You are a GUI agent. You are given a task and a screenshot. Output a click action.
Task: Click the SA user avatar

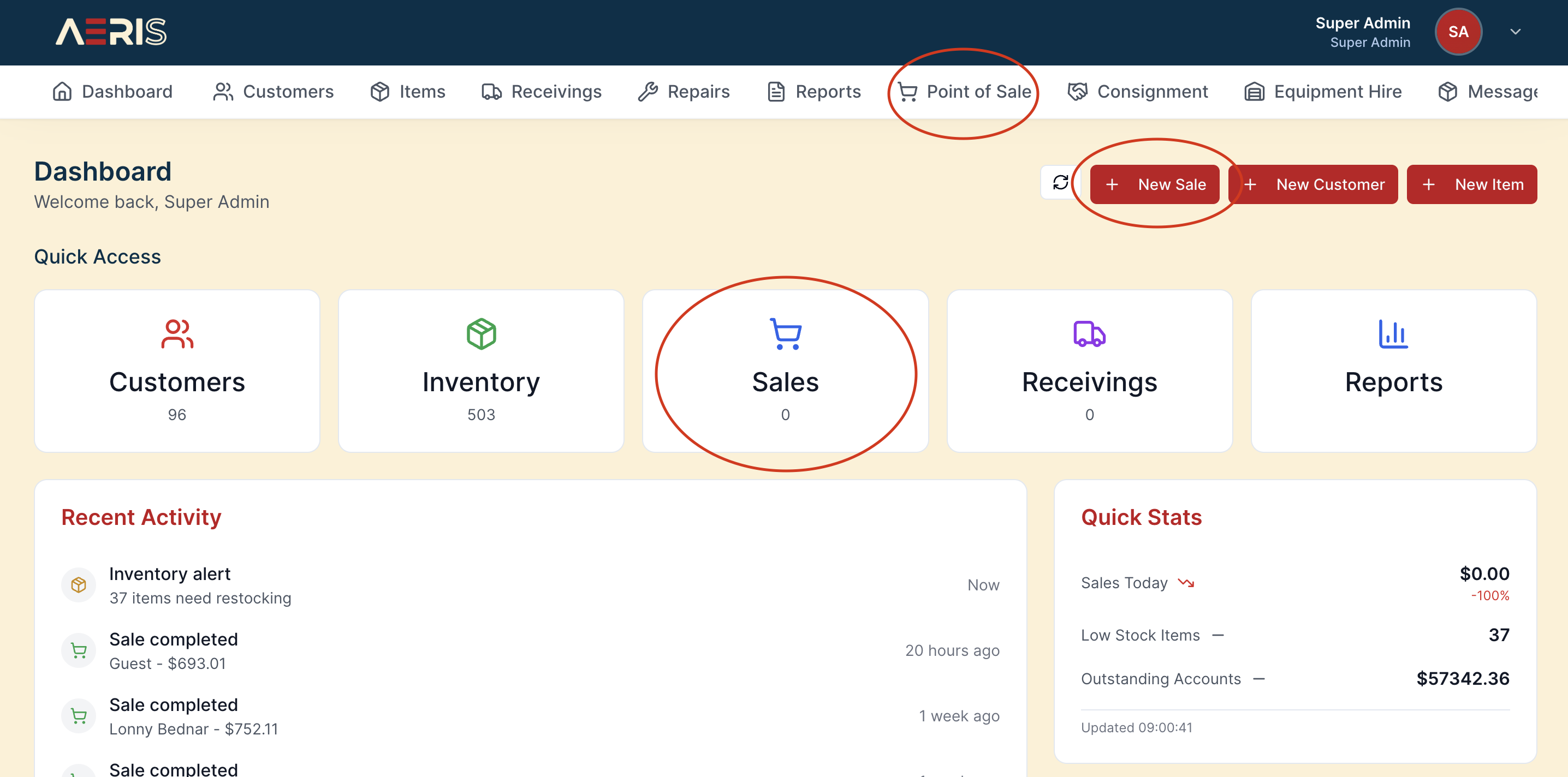[1457, 32]
